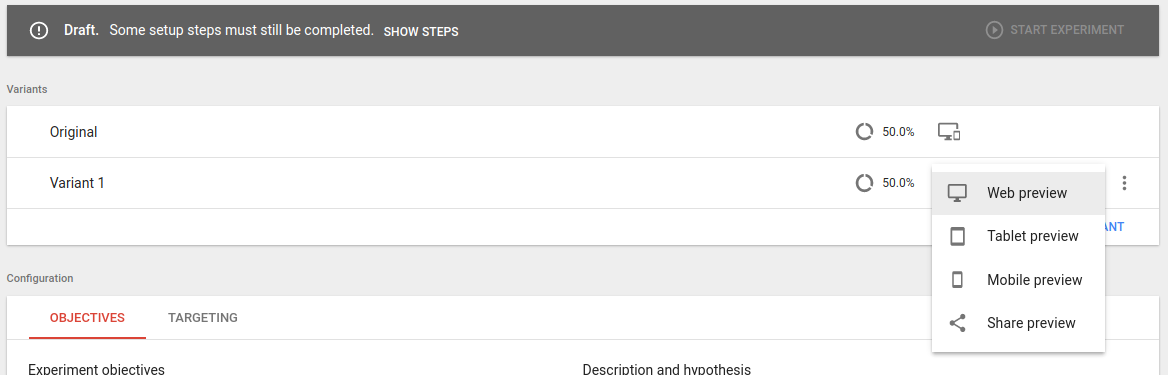Click the Original variant 50.0% weight
Screen dimensions: 1168x375
point(898,132)
